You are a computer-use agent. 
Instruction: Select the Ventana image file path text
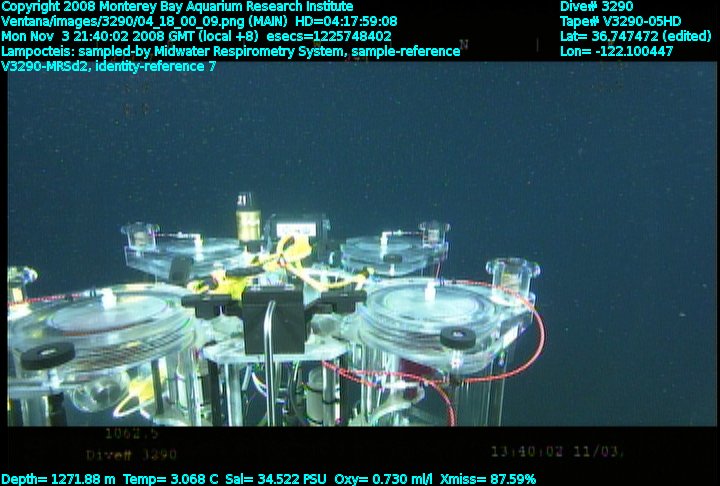(199, 21)
